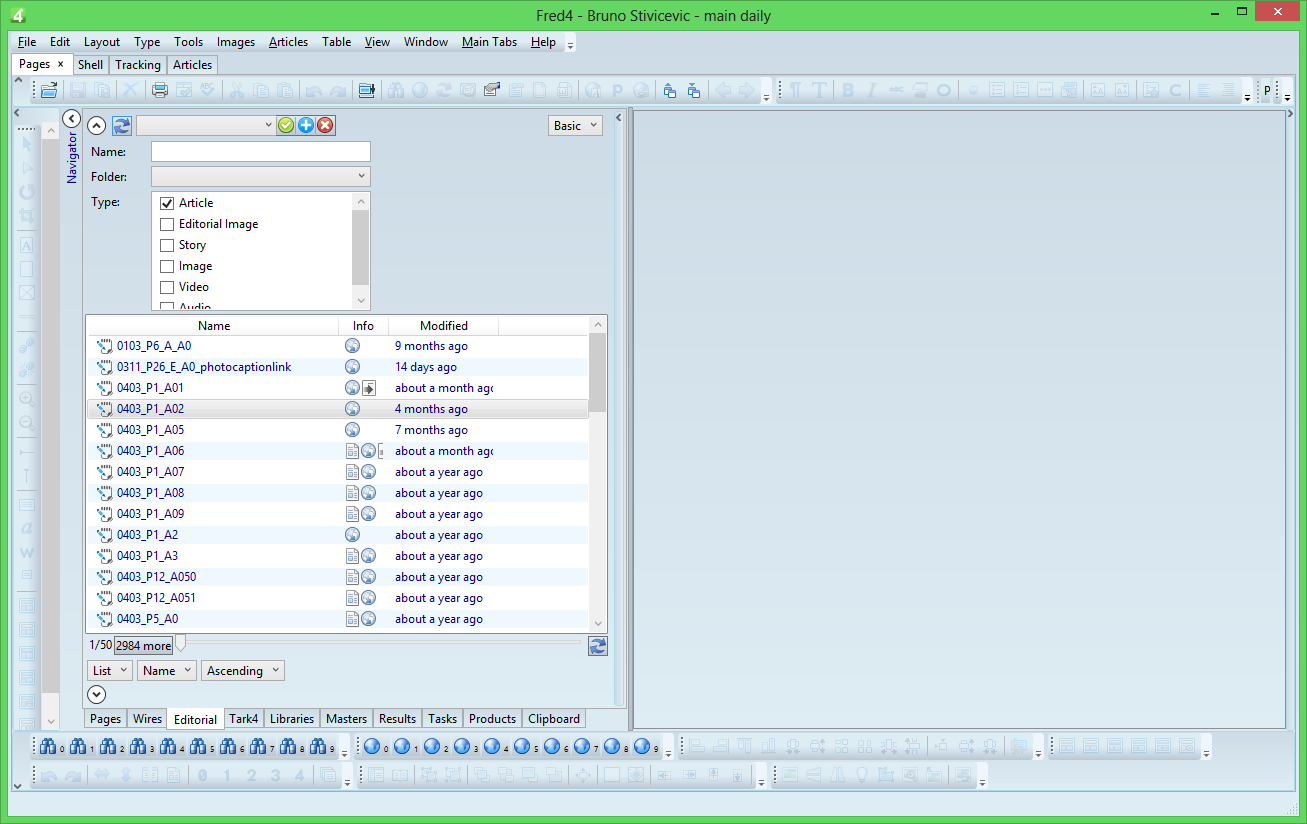Select the 0403_P12_A050 row
The height and width of the screenshot is (824, 1307).
[338, 577]
